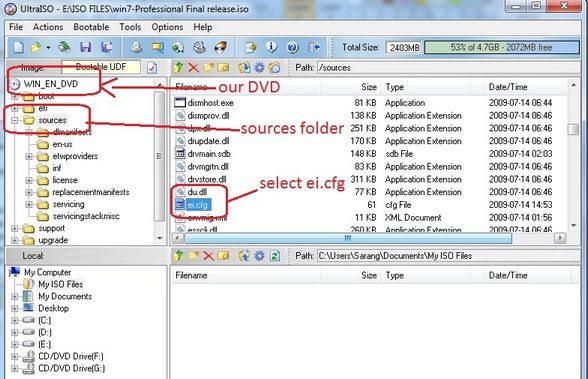This screenshot has width=588, height=379.
Task: Open the Bootable menu
Action: pos(91,27)
